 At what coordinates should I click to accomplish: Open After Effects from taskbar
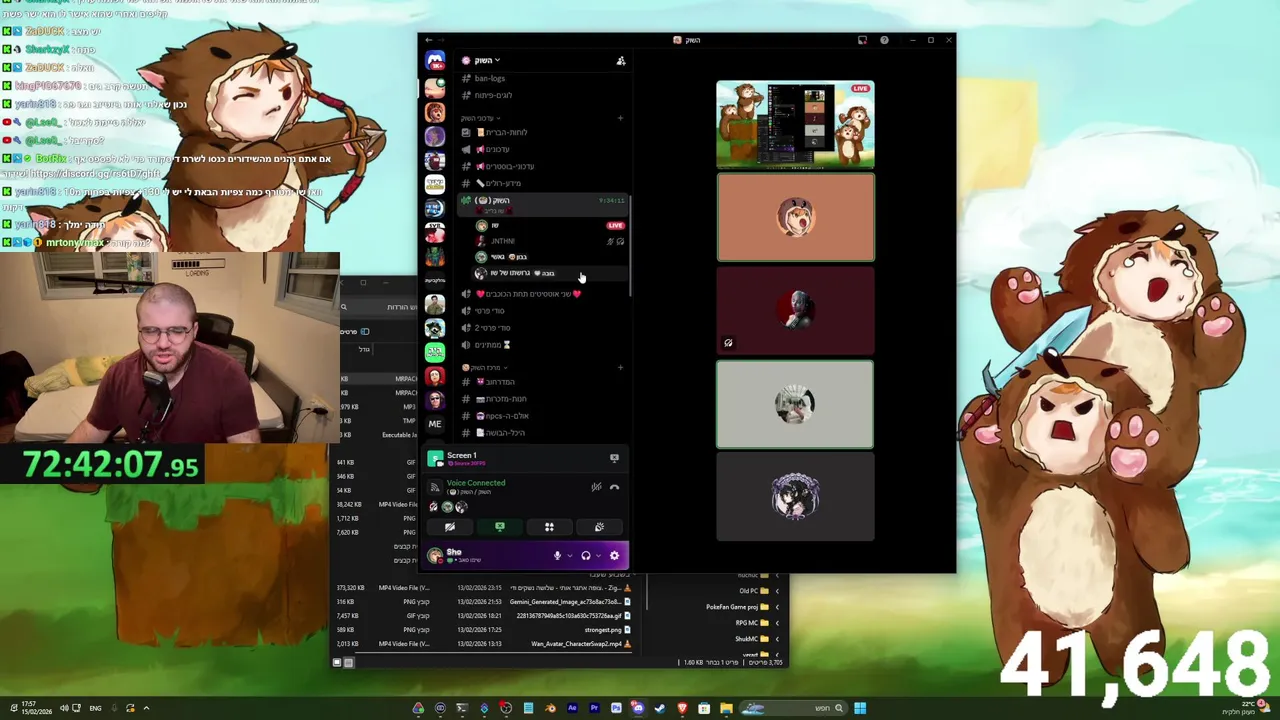[x=572, y=708]
